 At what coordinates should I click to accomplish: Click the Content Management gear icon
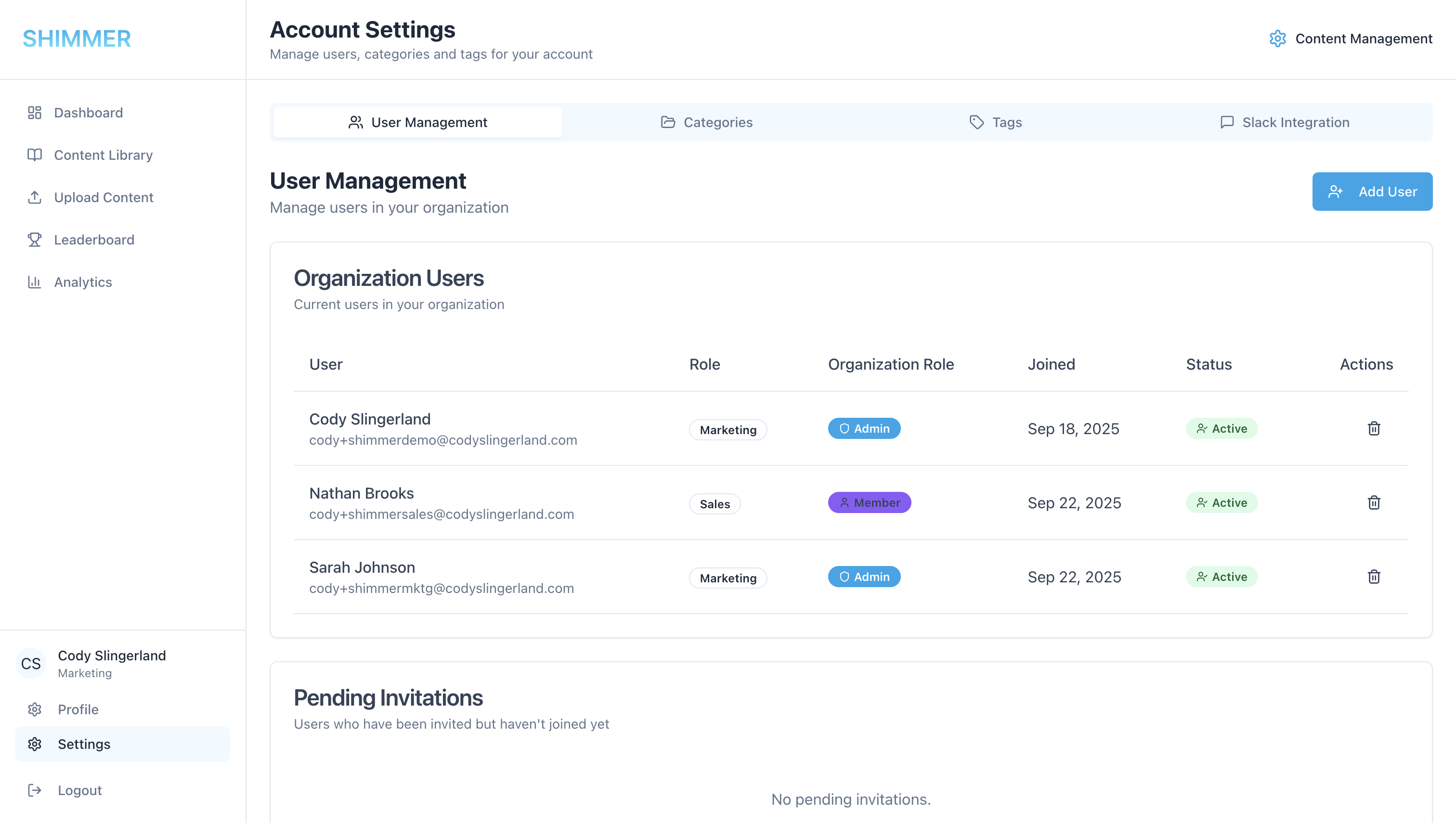pyautogui.click(x=1278, y=39)
